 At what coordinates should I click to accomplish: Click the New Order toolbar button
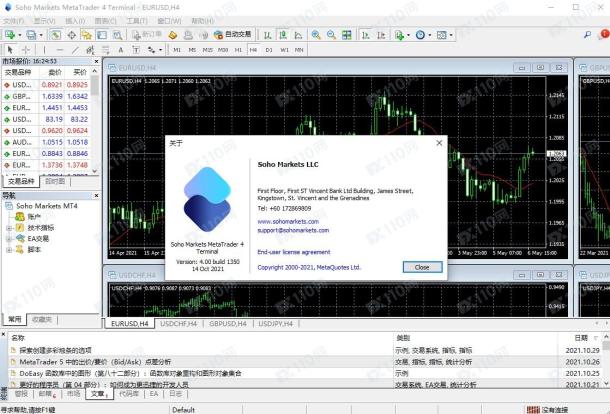coord(146,35)
